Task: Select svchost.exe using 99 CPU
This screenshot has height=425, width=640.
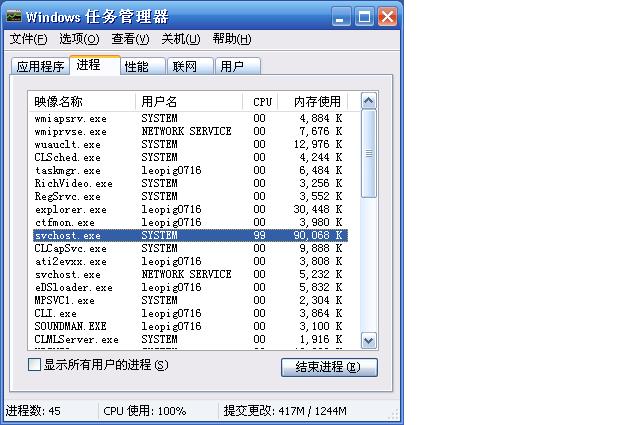Action: 190,236
